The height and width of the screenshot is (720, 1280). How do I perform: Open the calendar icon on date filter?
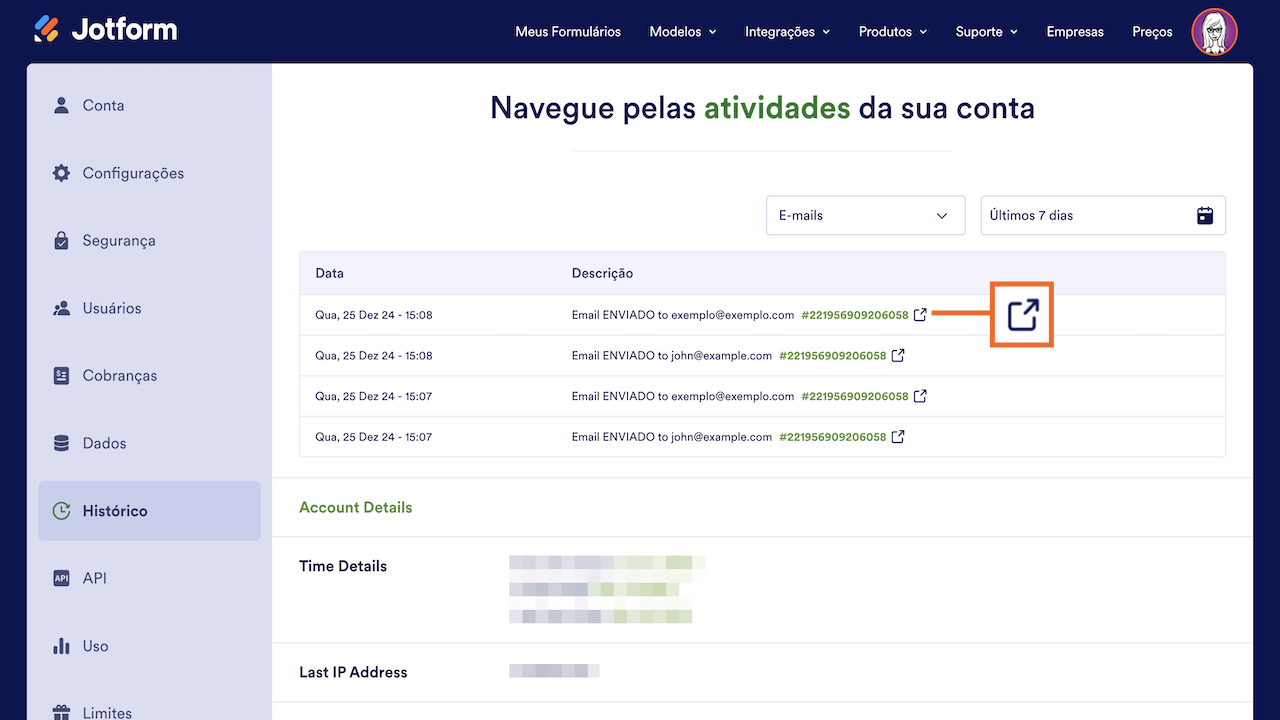click(1204, 215)
